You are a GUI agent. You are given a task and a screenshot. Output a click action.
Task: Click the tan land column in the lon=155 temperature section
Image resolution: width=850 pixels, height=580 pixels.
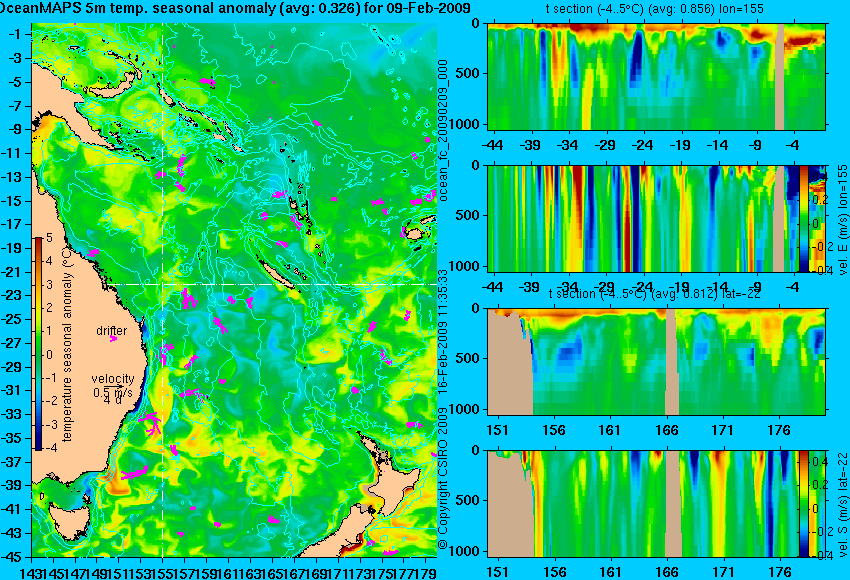pyautogui.click(x=780, y=76)
